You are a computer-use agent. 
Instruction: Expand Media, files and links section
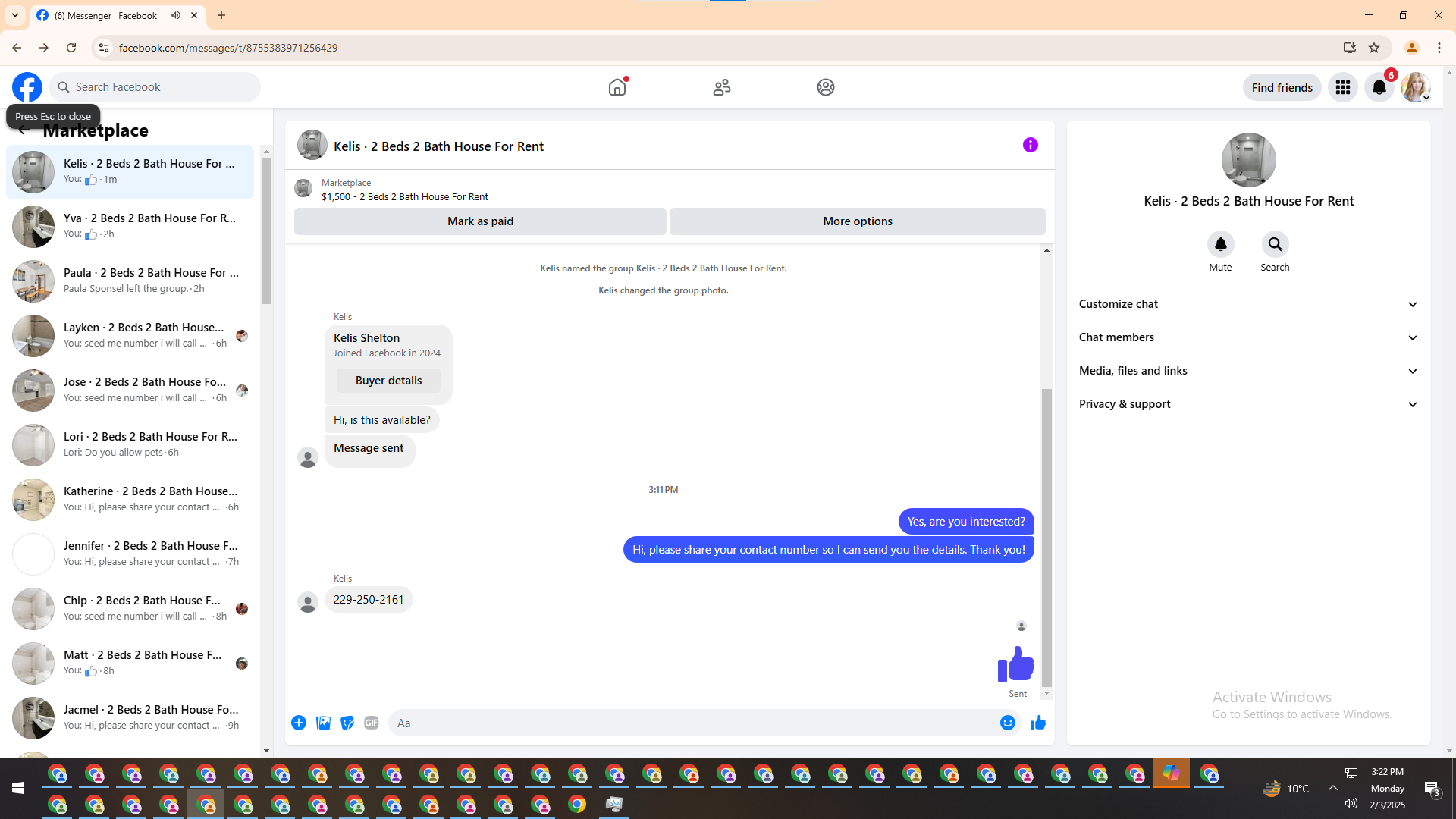[x=1248, y=371]
